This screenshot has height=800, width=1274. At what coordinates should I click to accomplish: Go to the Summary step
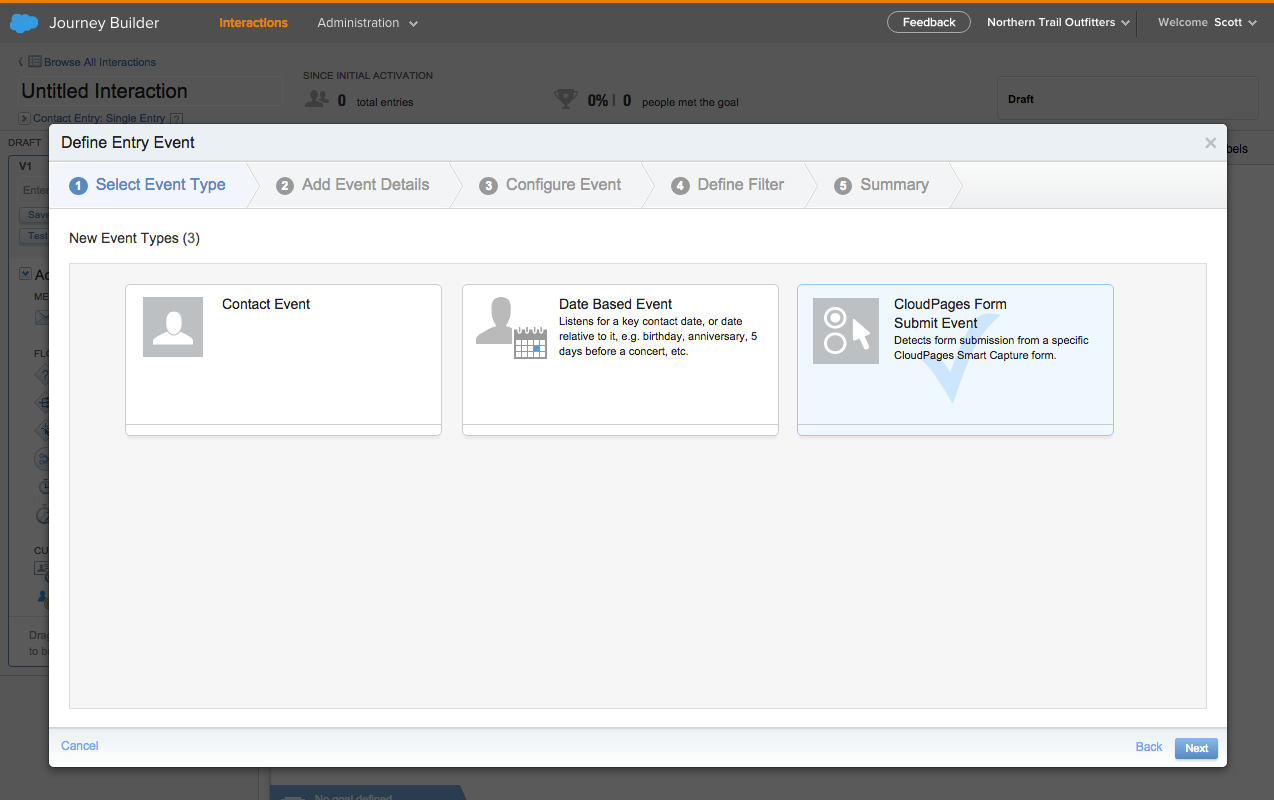893,185
